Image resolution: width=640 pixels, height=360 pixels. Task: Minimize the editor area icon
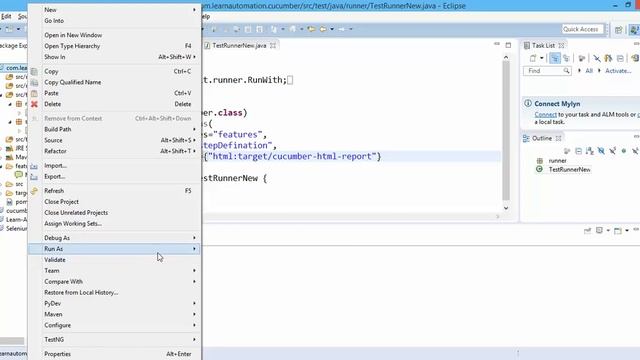pos(496,44)
